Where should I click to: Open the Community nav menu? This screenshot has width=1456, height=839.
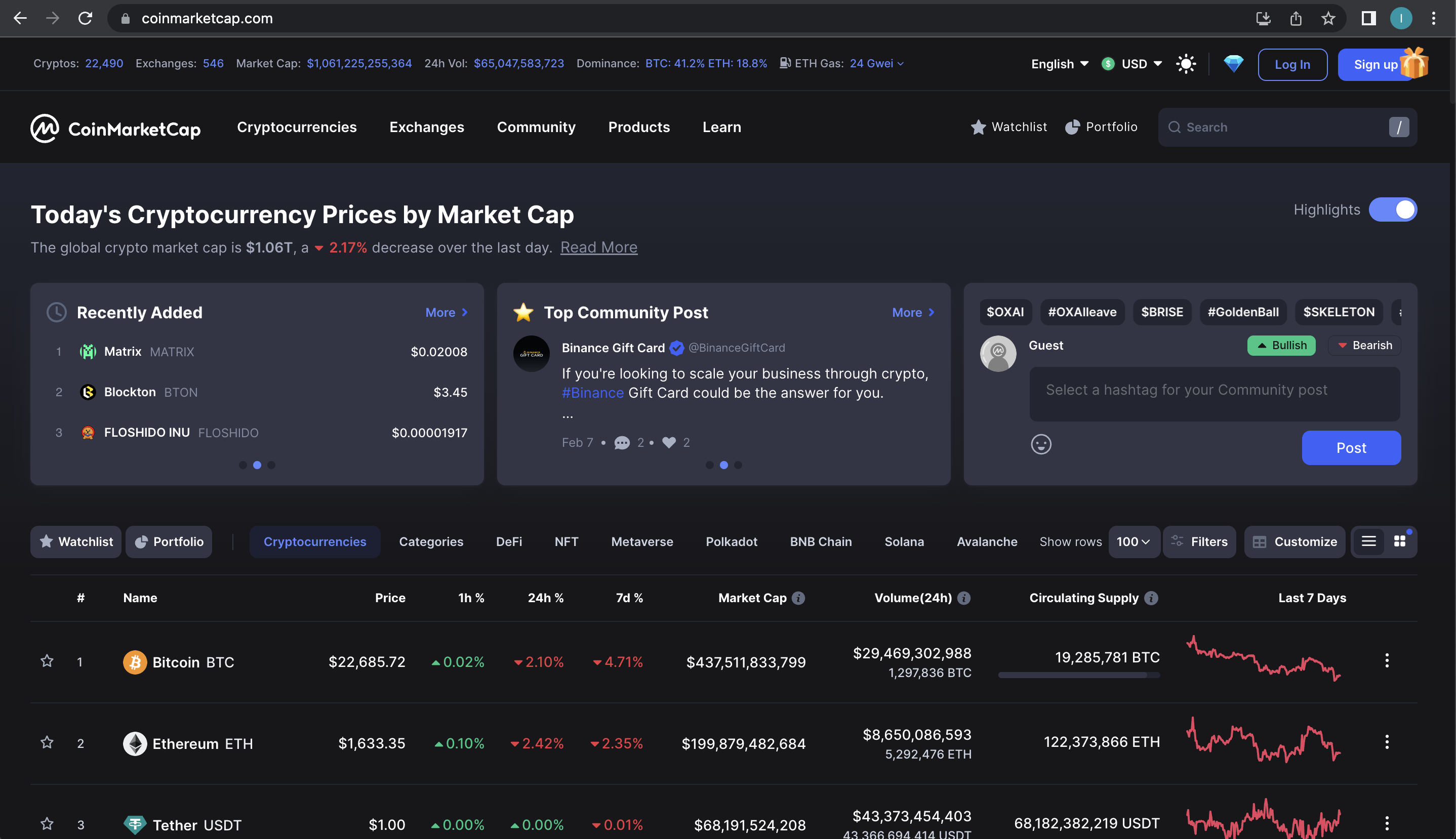click(536, 128)
